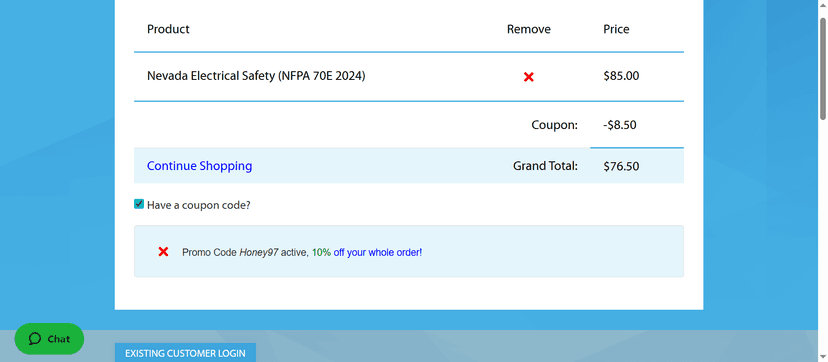Click the page's vertical scrollbar thumb
The height and width of the screenshot is (362, 828).
point(822,69)
